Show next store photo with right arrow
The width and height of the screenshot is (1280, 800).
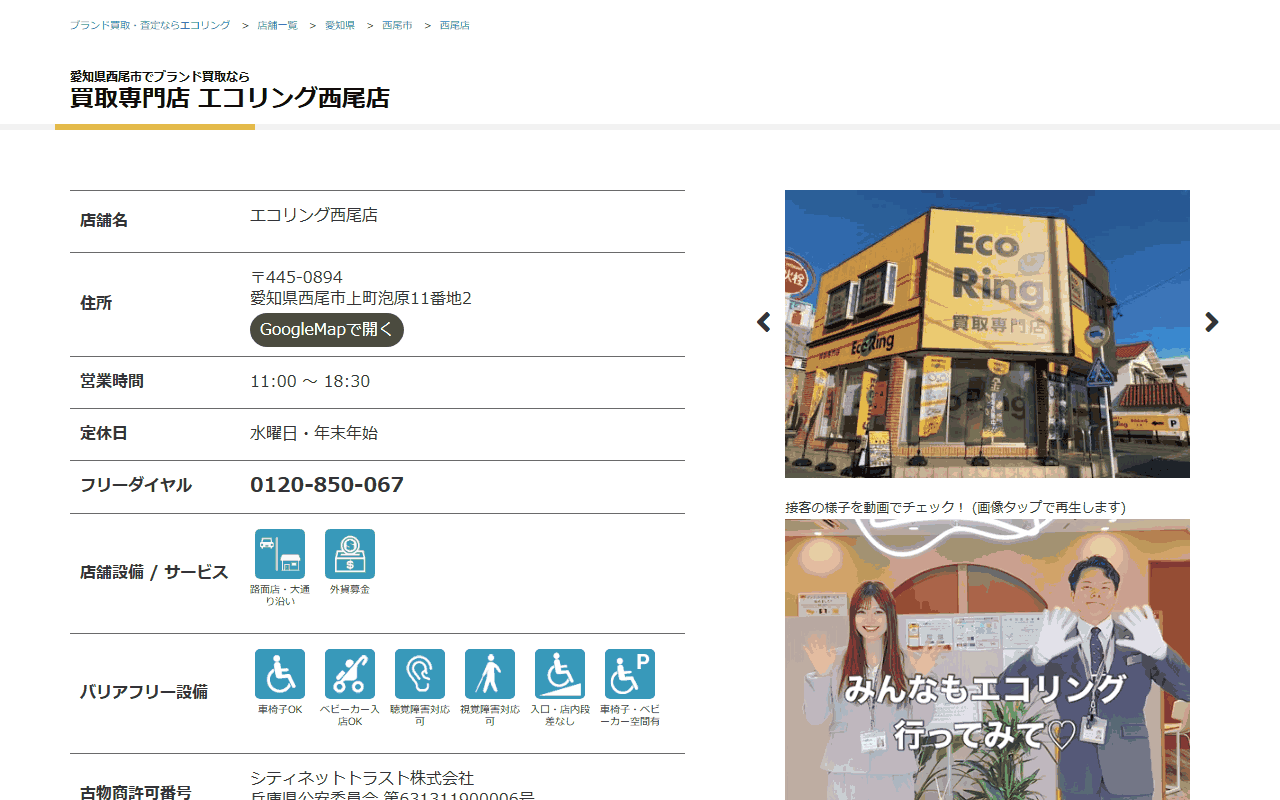click(x=1211, y=322)
